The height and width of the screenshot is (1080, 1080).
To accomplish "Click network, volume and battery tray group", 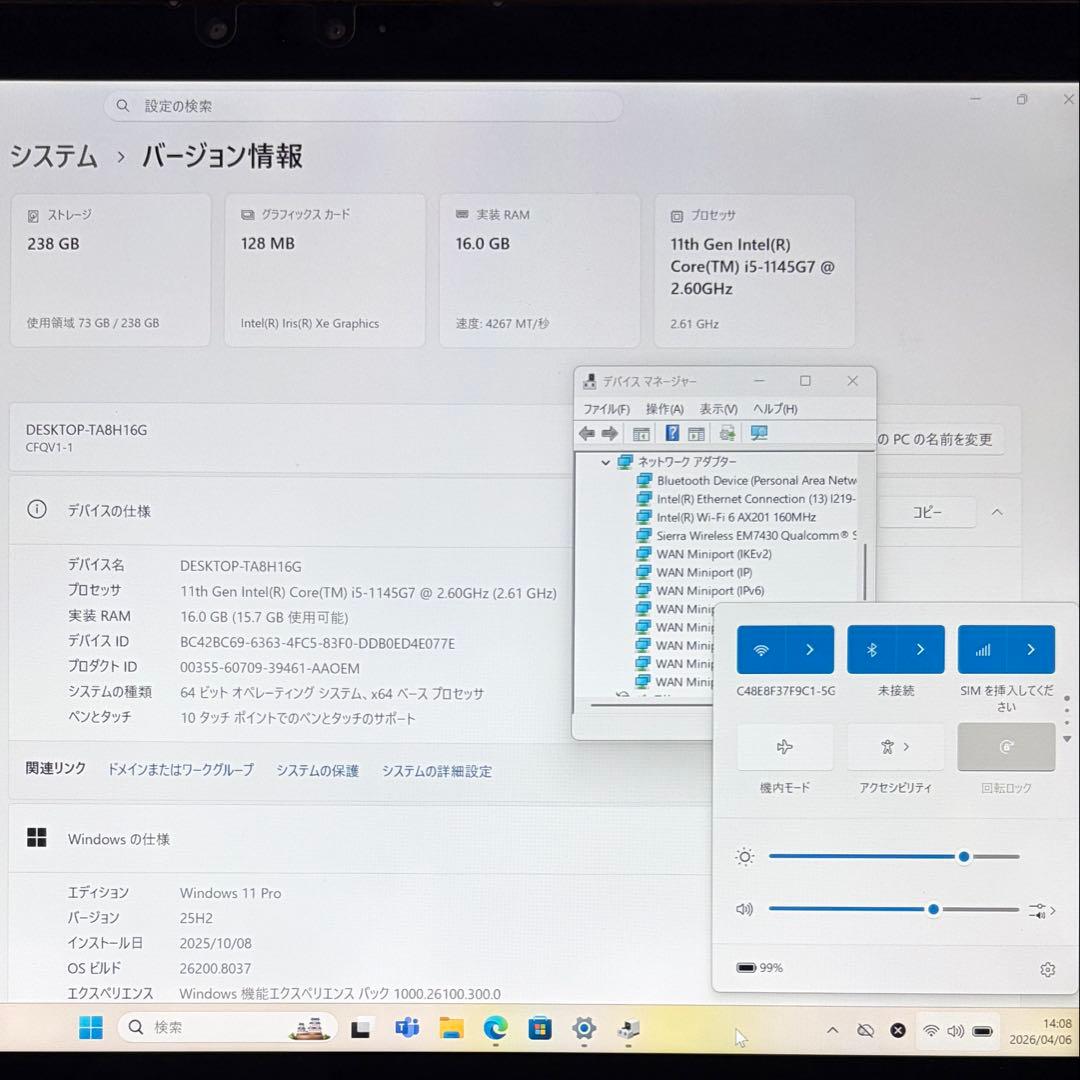I will point(957,1031).
